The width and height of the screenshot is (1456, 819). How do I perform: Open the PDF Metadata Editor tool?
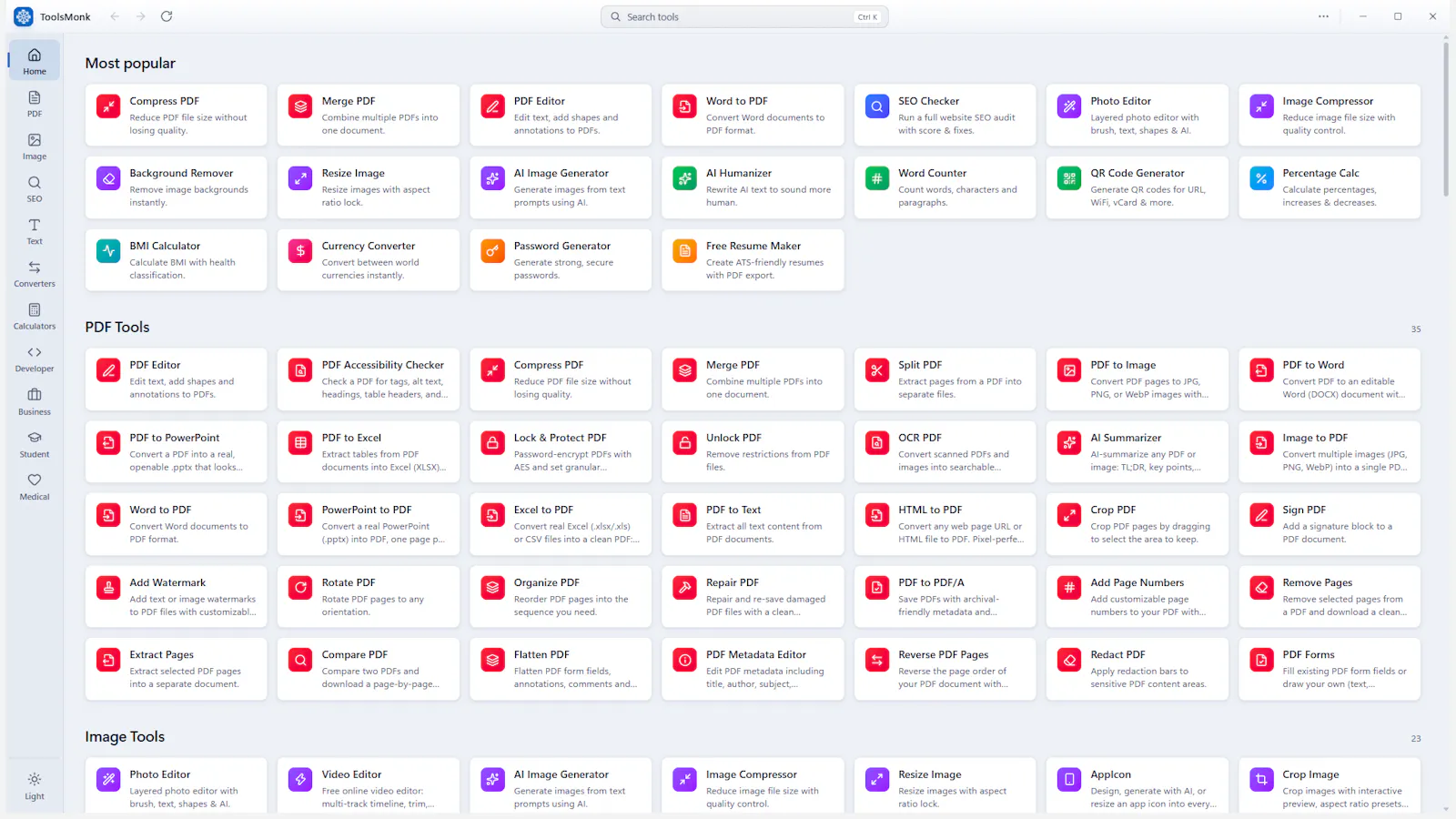click(753, 669)
